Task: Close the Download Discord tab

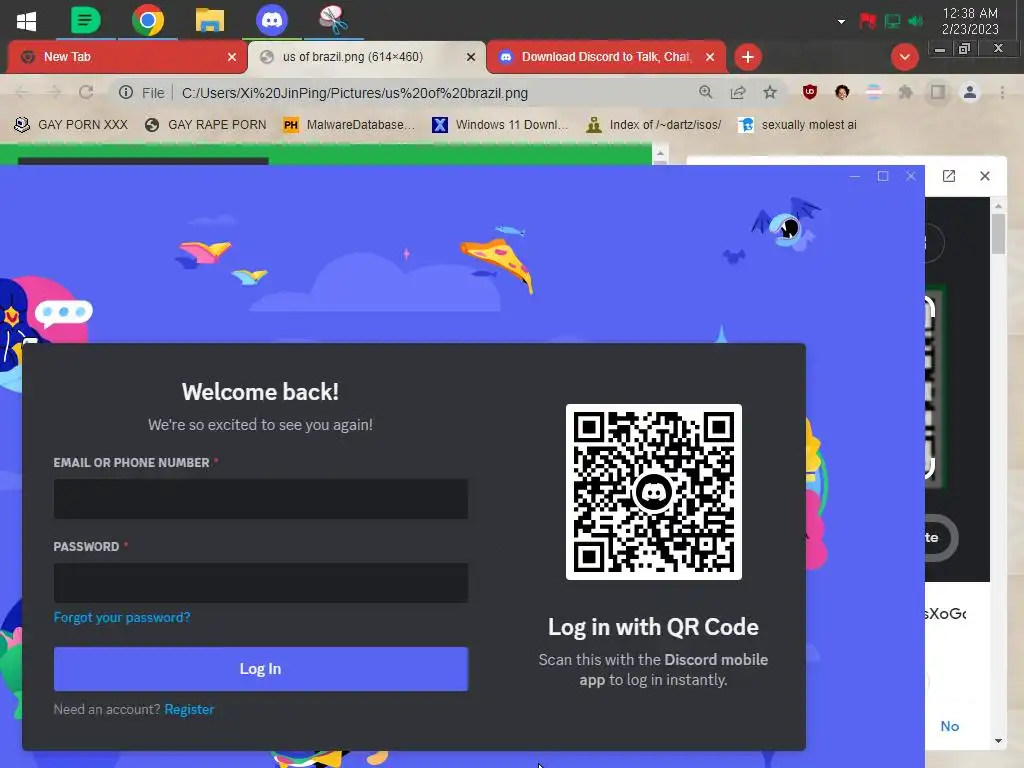Action: tap(710, 57)
